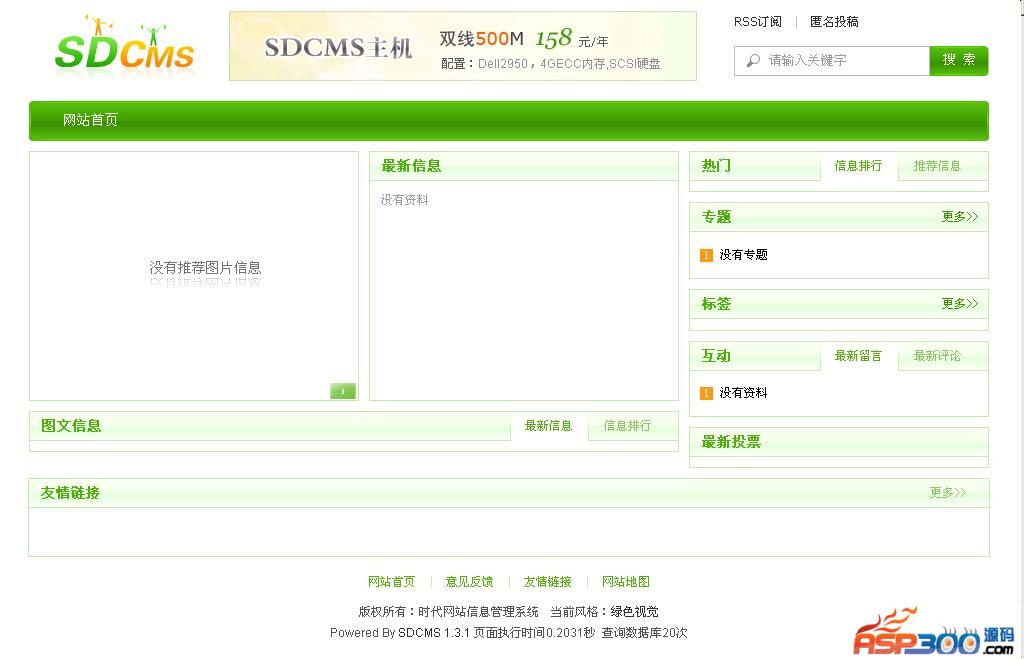This screenshot has width=1024, height=659.
Task: Switch to 推荐信息 tab in 热门 panel
Action: (937, 166)
